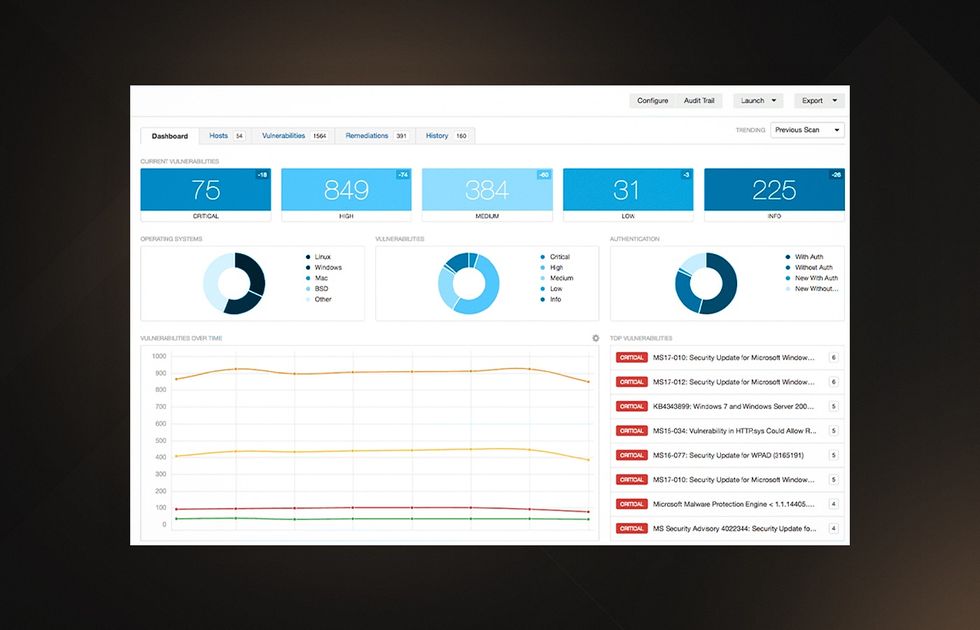Toggle the truncated New Without... legend label
The height and width of the screenshot is (630, 980).
pyautogui.click(x=816, y=289)
